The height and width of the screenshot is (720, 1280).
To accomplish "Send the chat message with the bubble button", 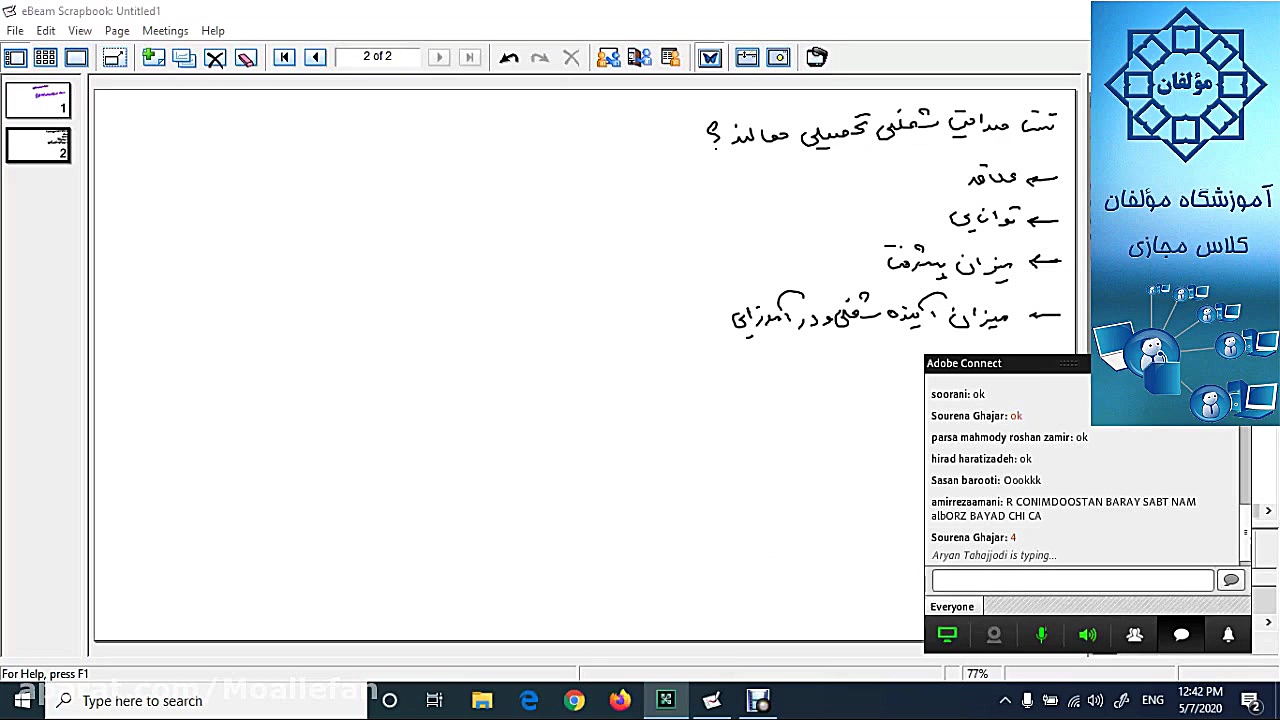I will 1231,580.
